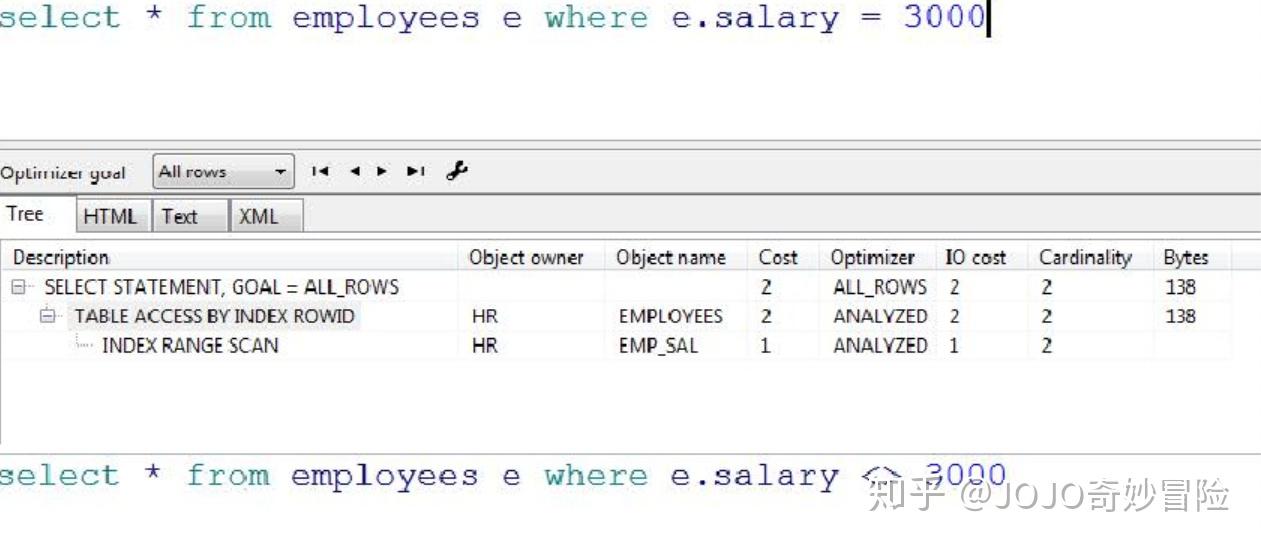Image resolution: width=1261 pixels, height=544 pixels.
Task: Go to first operation arrow icon
Action: click(320, 172)
